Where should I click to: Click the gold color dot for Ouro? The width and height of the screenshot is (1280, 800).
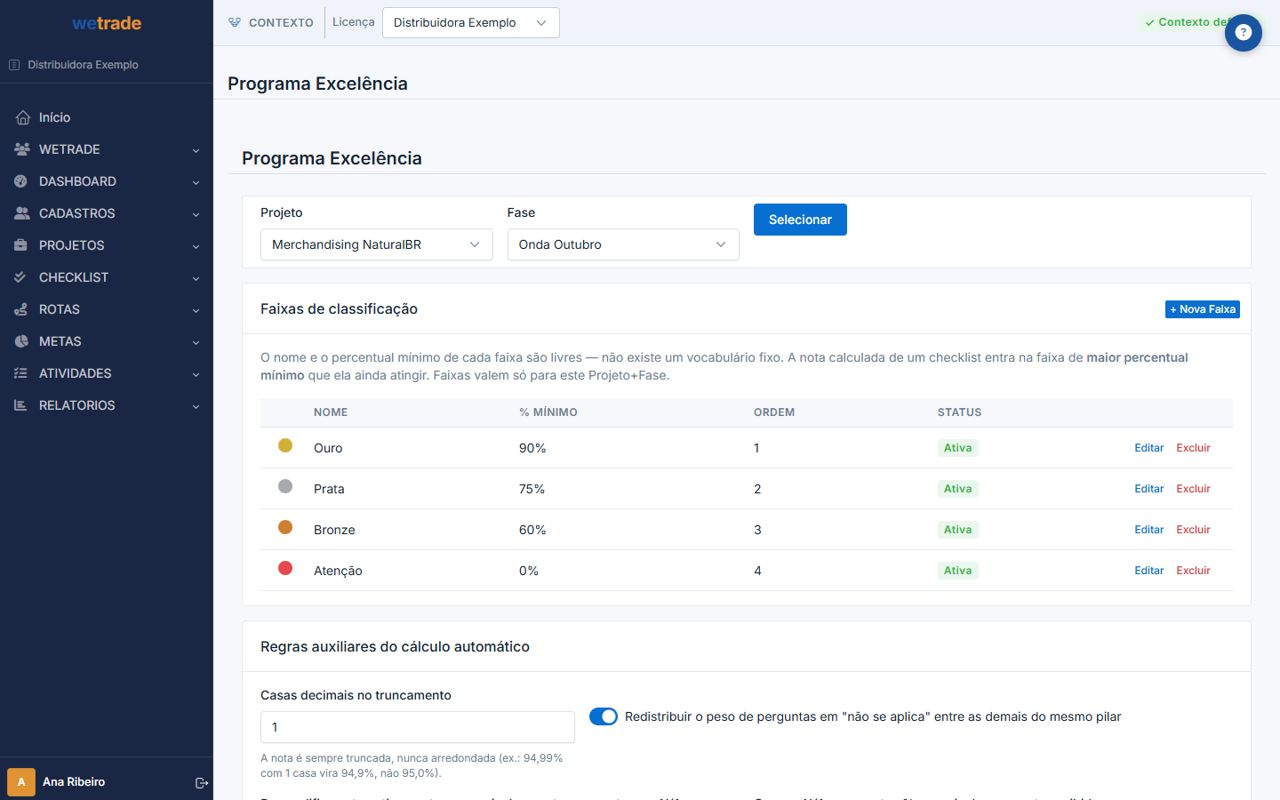coord(285,445)
